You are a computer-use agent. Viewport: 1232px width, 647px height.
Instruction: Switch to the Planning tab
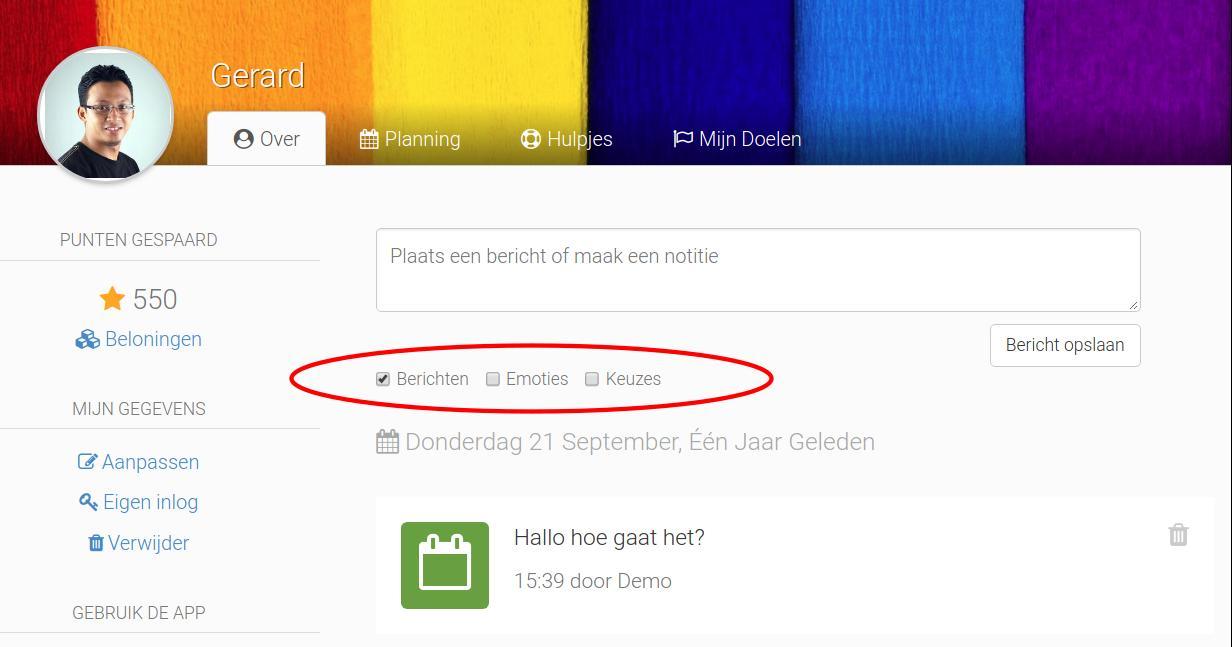click(x=410, y=139)
